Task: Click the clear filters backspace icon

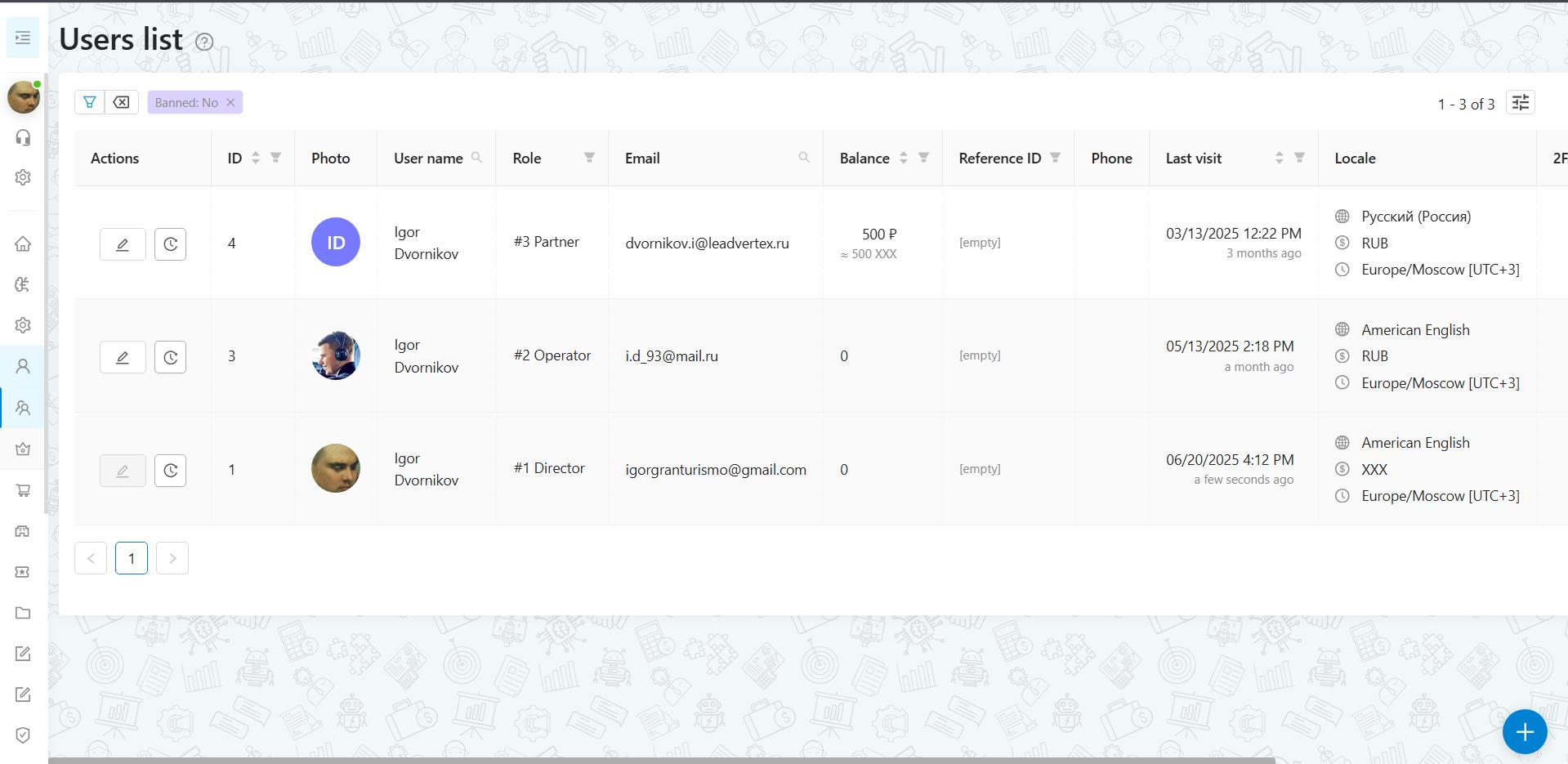Action: click(121, 102)
